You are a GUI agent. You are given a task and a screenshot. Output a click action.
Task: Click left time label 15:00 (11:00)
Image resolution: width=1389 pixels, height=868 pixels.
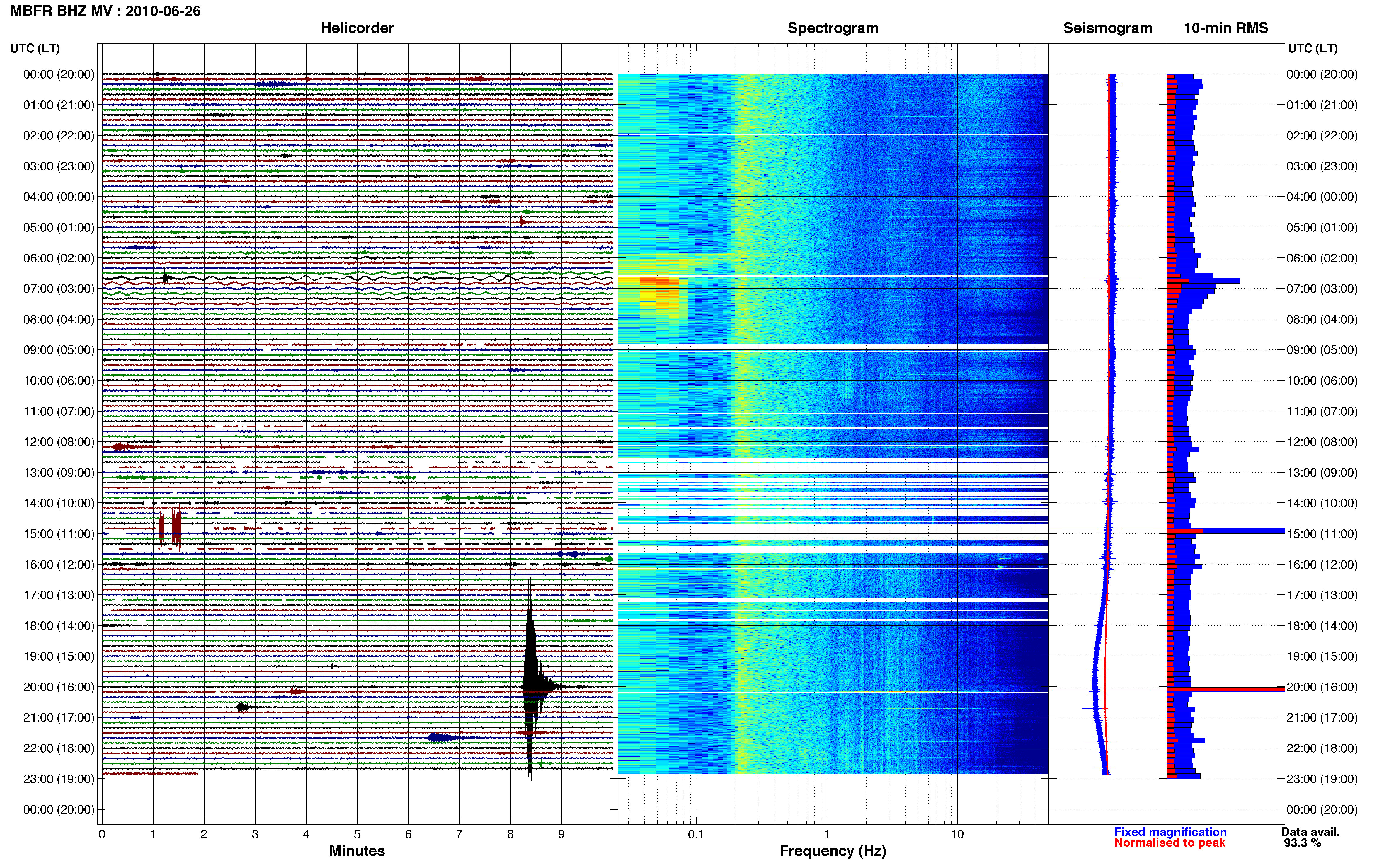[59, 534]
